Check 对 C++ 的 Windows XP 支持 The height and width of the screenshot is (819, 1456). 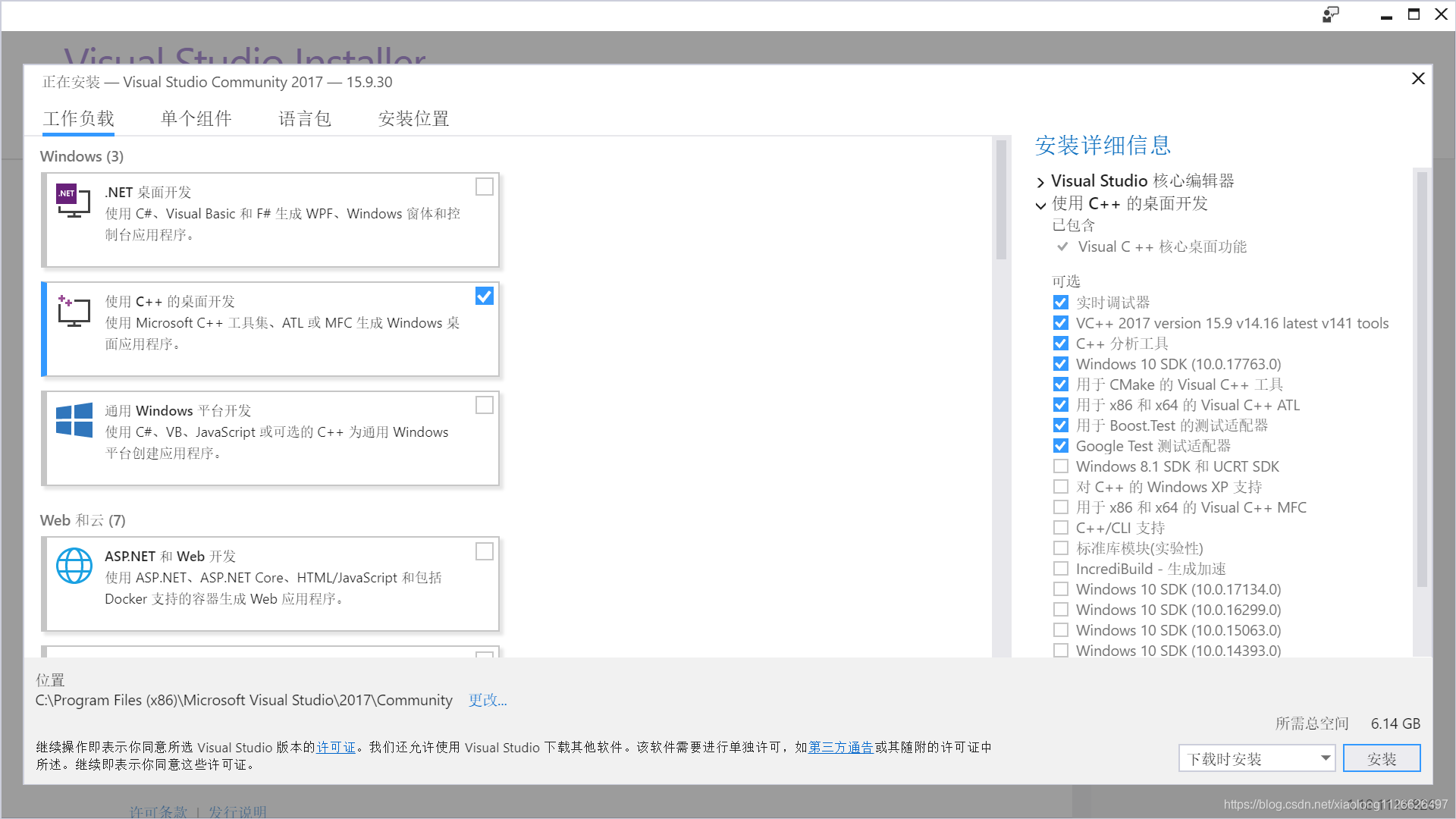point(1061,487)
